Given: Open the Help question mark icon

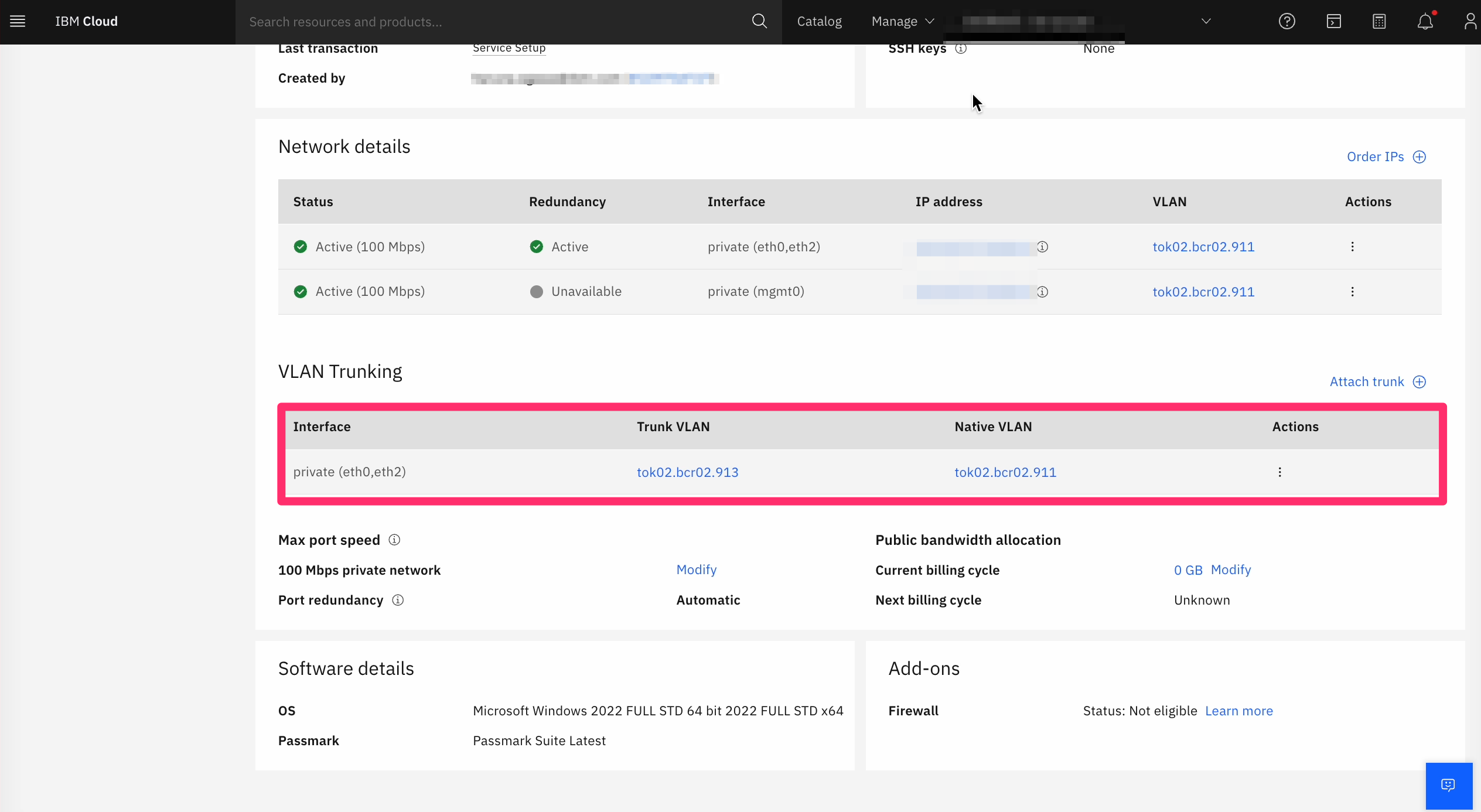Looking at the screenshot, I should click(1287, 22).
